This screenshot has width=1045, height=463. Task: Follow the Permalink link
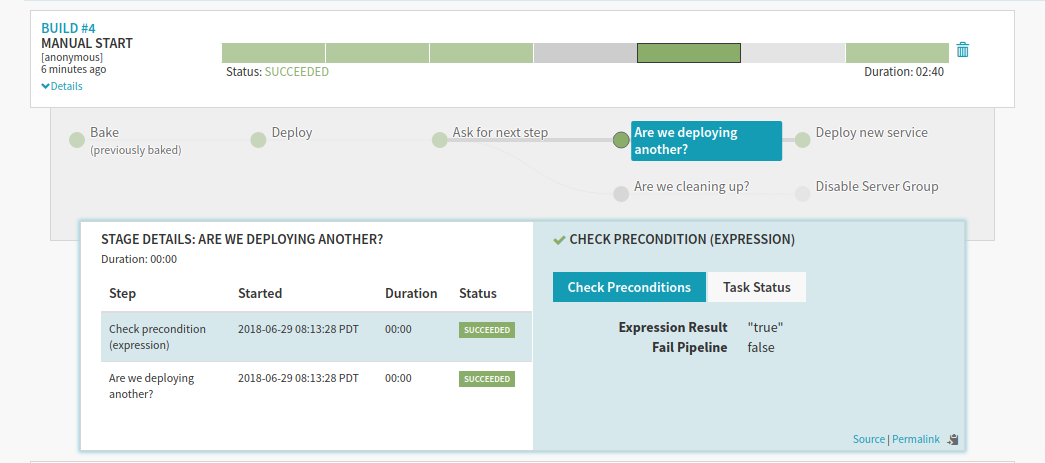(x=915, y=439)
